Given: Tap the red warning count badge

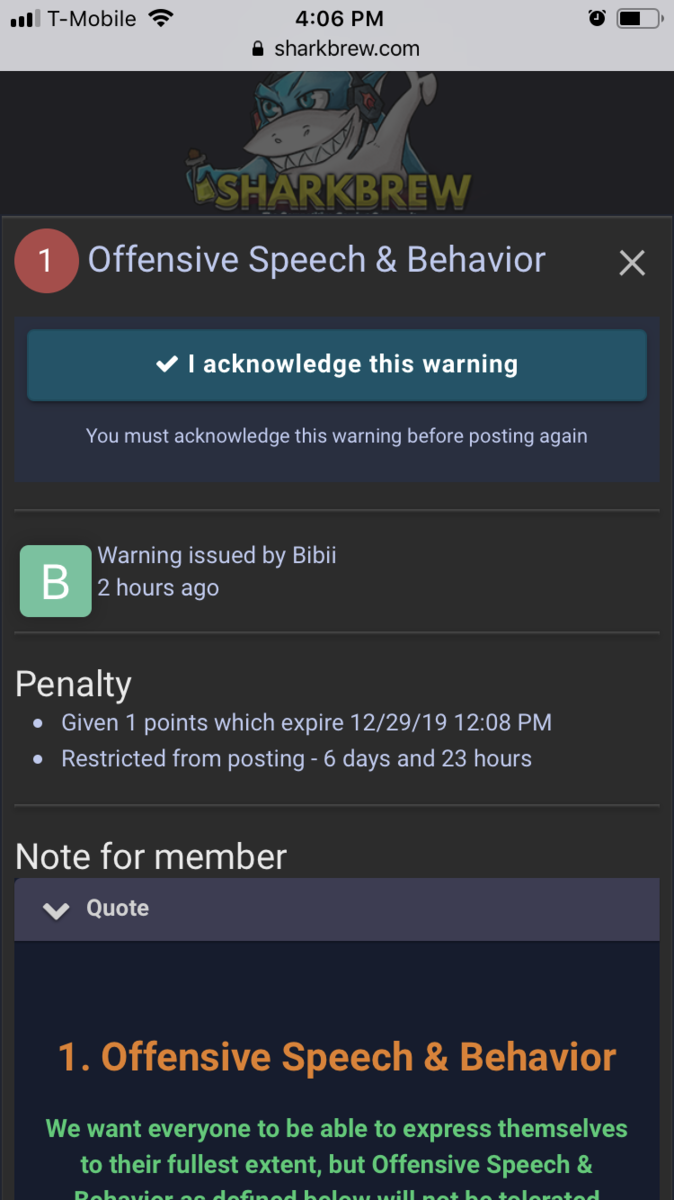Looking at the screenshot, I should 46,260.
